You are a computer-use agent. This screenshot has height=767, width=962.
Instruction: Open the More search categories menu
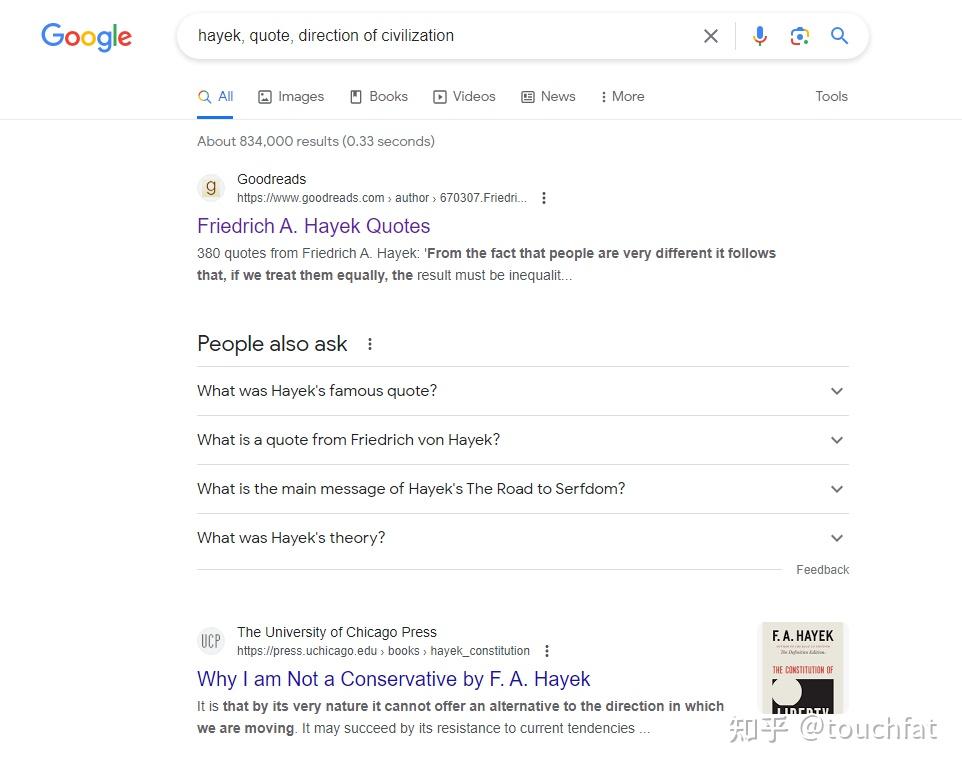tap(622, 97)
